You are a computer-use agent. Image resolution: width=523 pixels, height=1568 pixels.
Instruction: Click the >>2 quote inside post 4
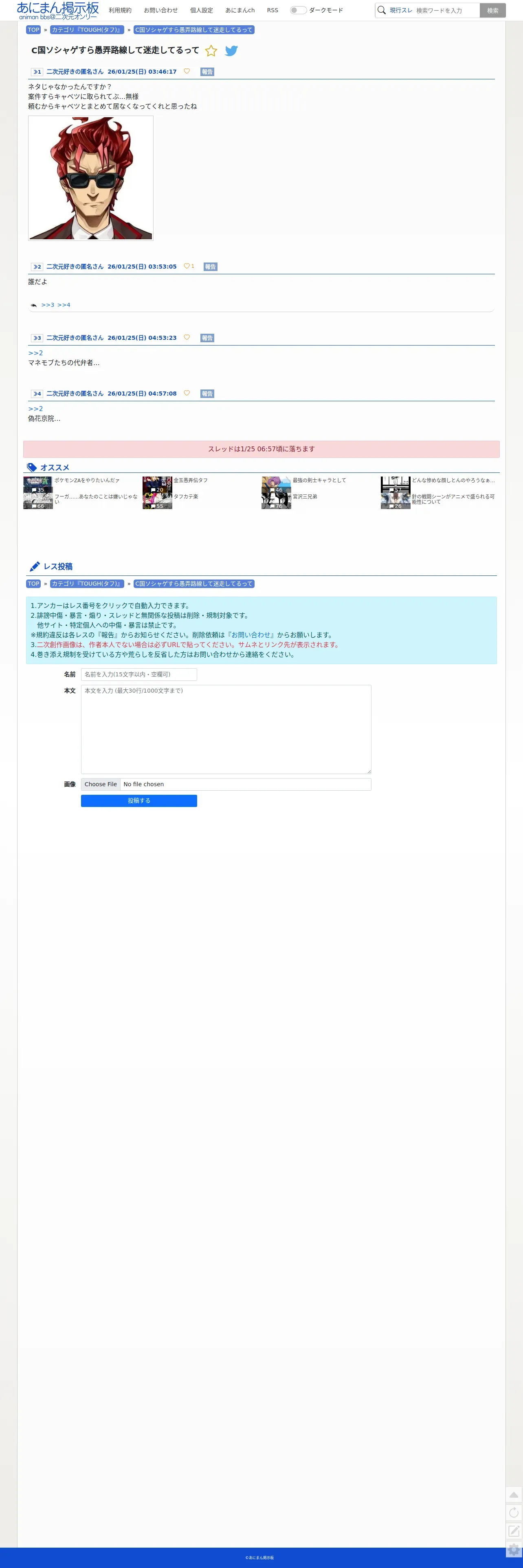(x=35, y=409)
